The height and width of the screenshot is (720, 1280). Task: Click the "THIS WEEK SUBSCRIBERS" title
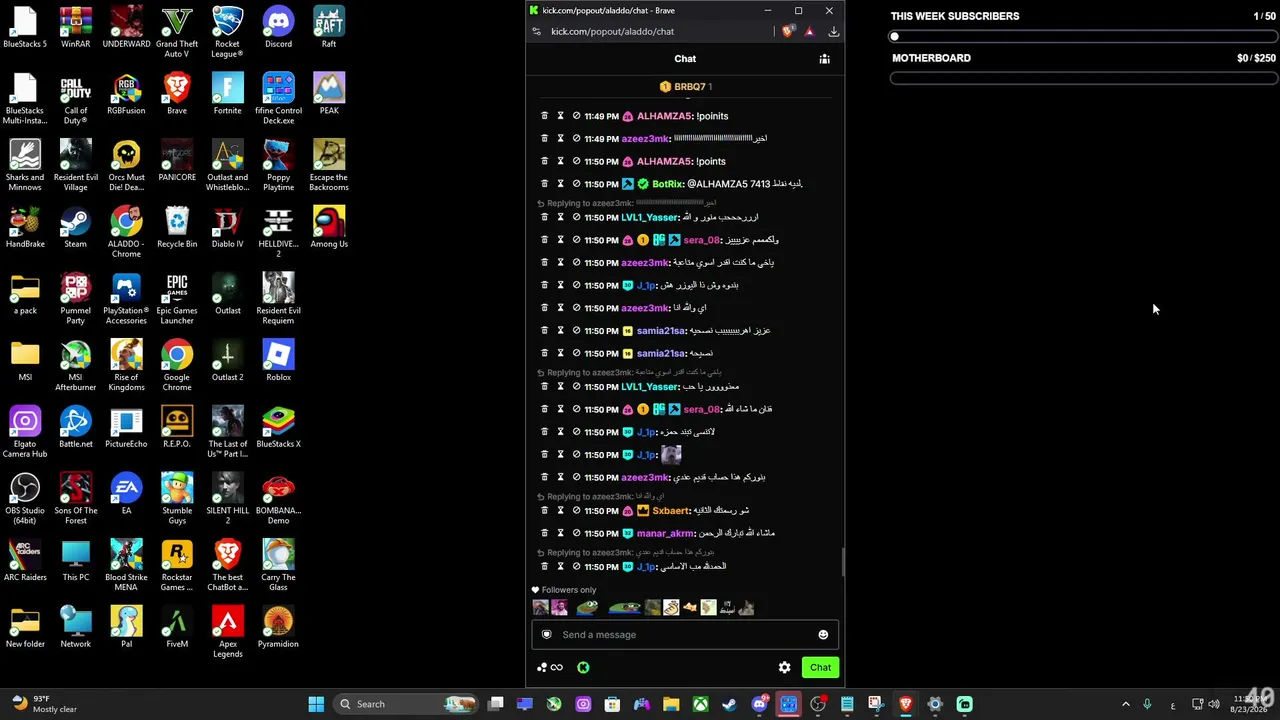pos(955,16)
